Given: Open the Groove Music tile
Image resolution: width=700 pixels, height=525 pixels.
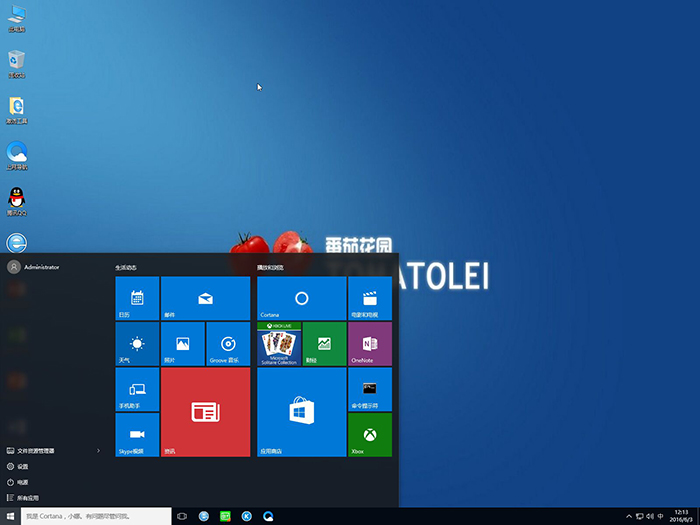Looking at the screenshot, I should pyautogui.click(x=228, y=343).
